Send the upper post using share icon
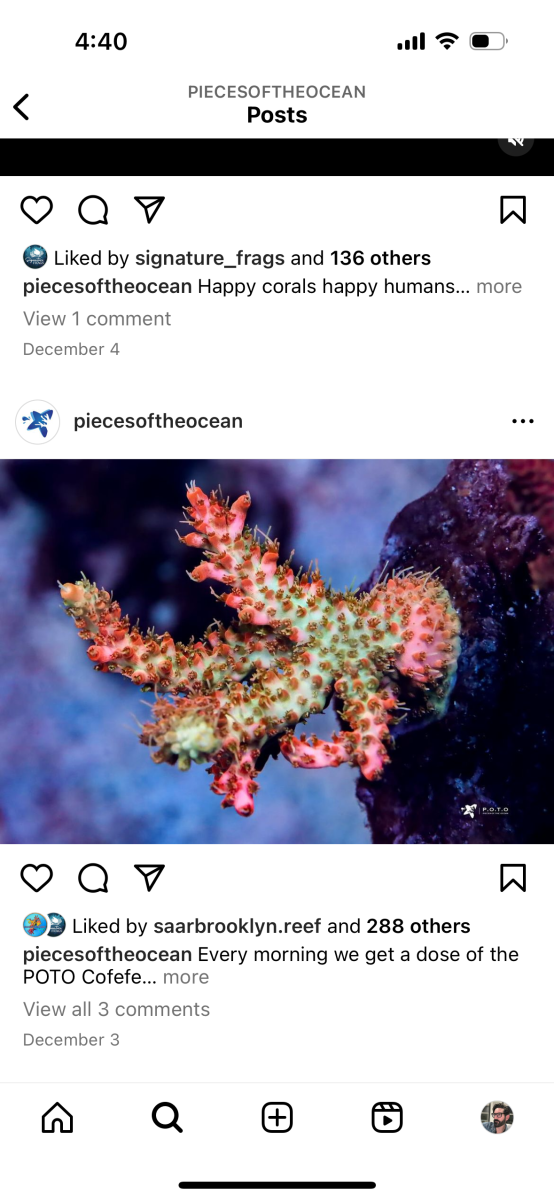This screenshot has height=1200, width=554. (x=149, y=210)
